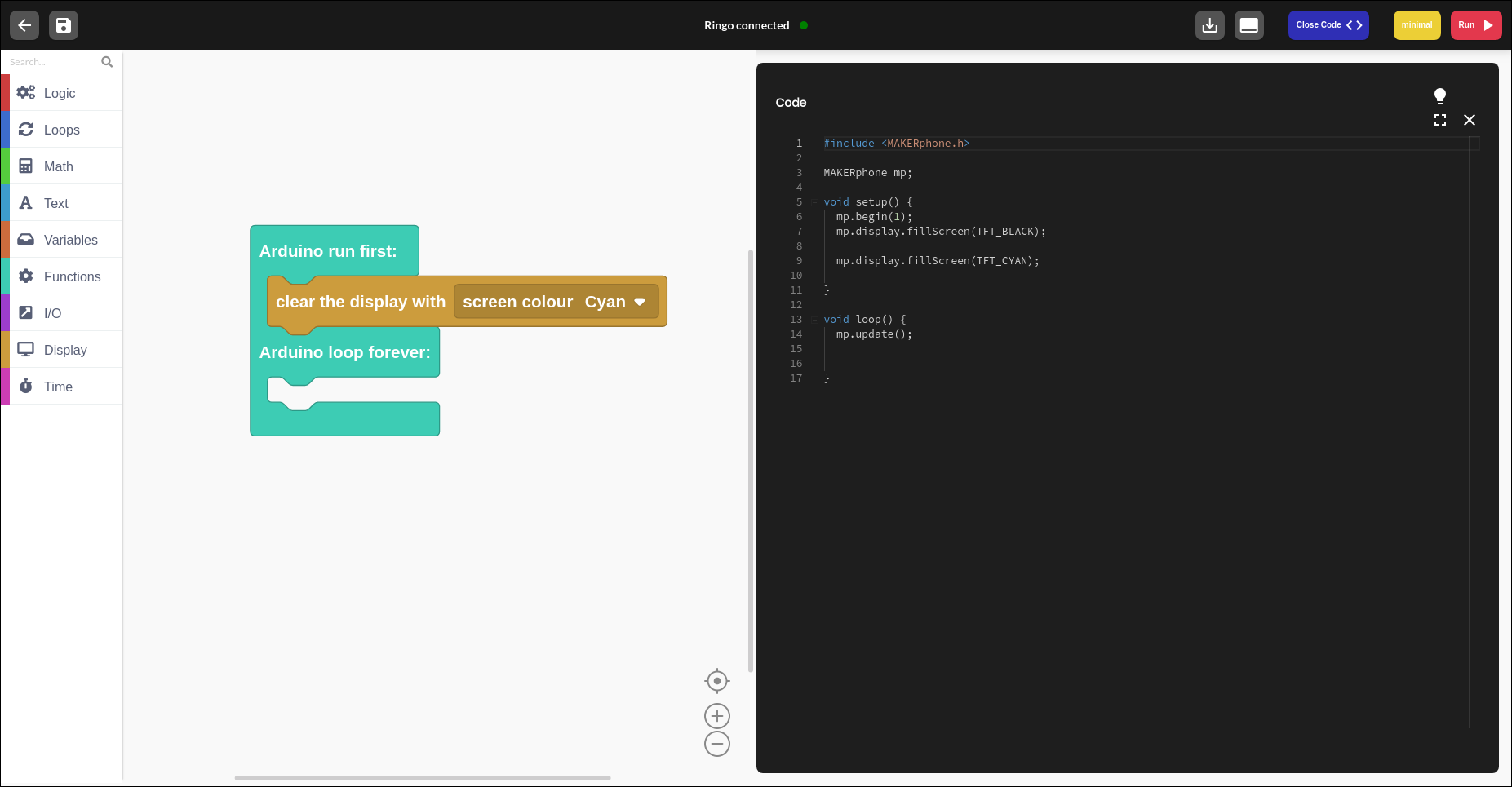The width and height of the screenshot is (1512, 787).
Task: Toggle the Close Code panel button
Action: (1328, 25)
